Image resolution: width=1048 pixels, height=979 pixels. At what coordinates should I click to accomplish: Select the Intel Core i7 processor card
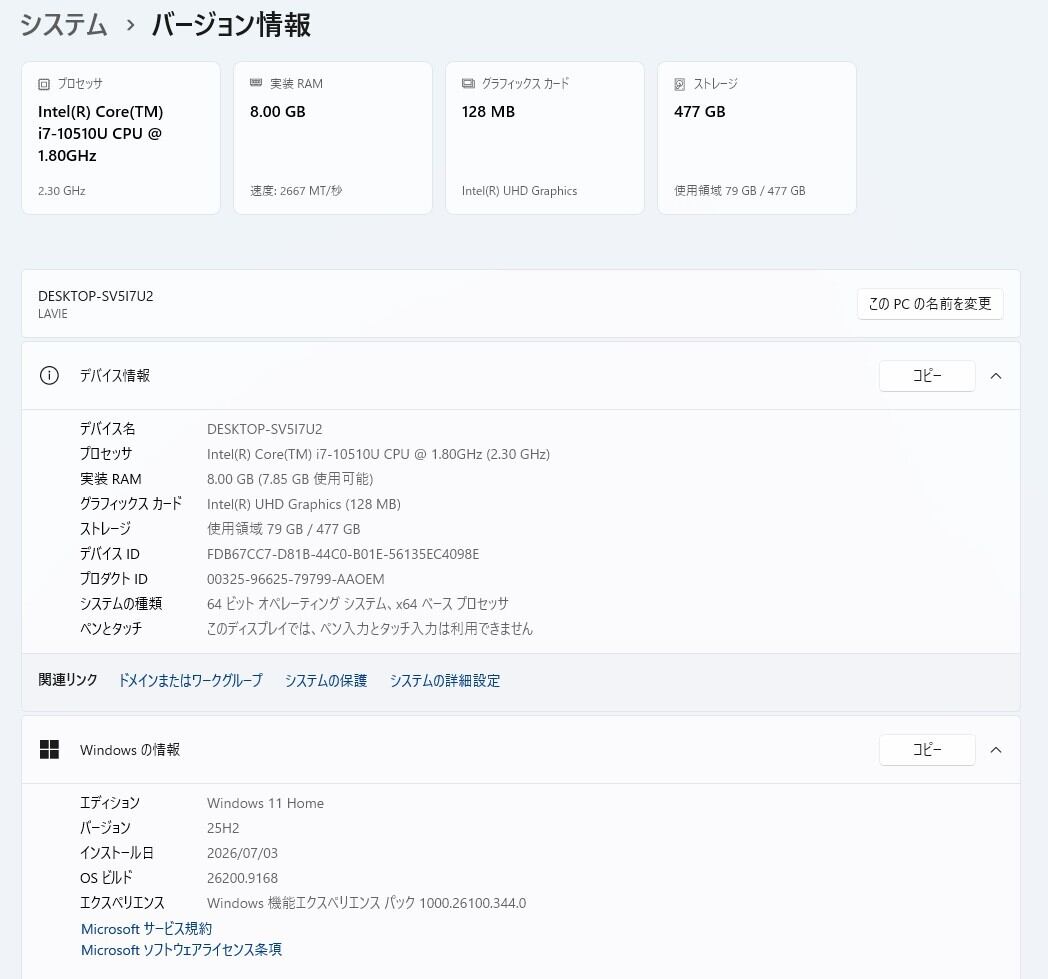(x=121, y=138)
